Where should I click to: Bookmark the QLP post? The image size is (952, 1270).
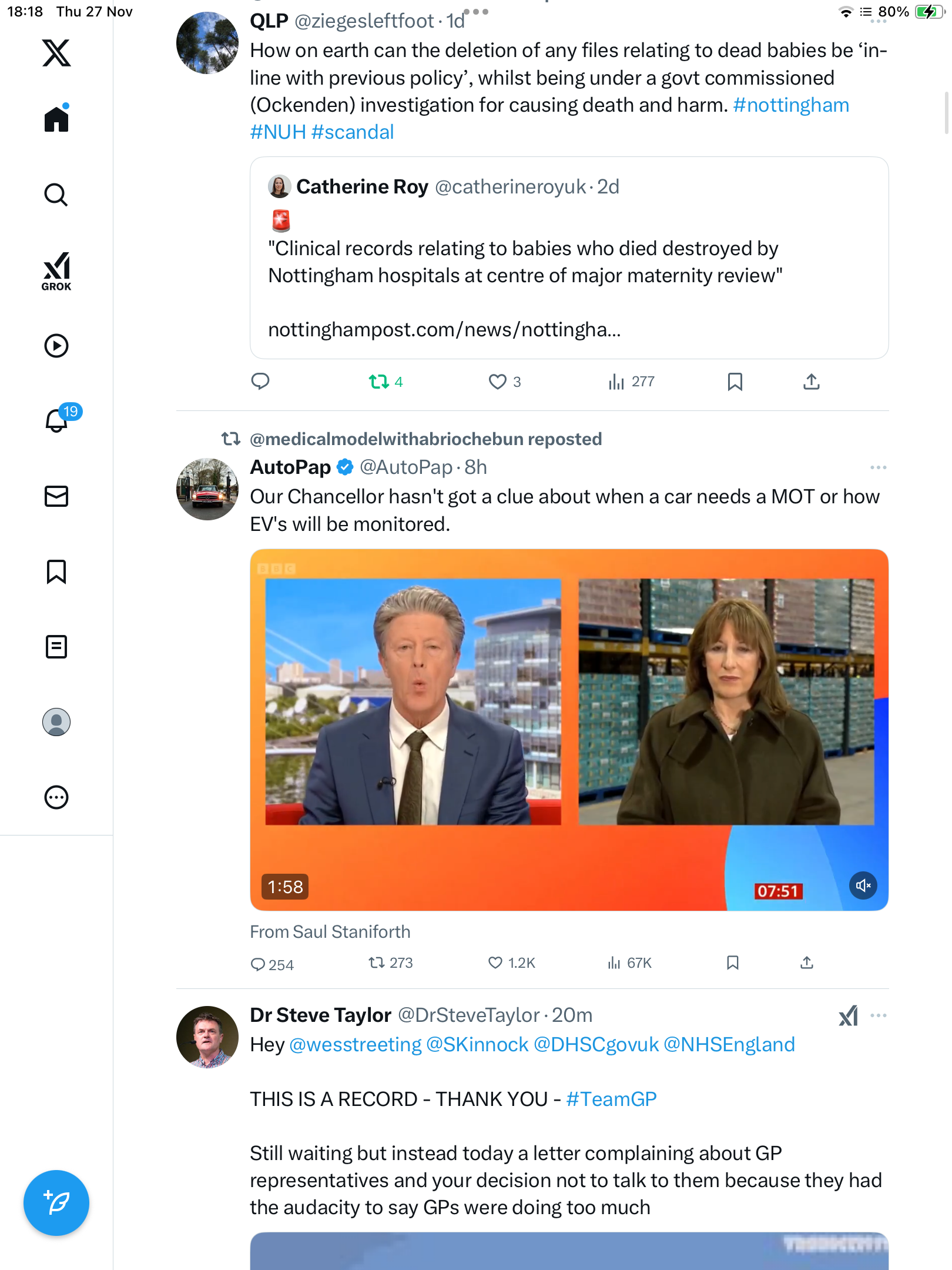click(x=735, y=382)
